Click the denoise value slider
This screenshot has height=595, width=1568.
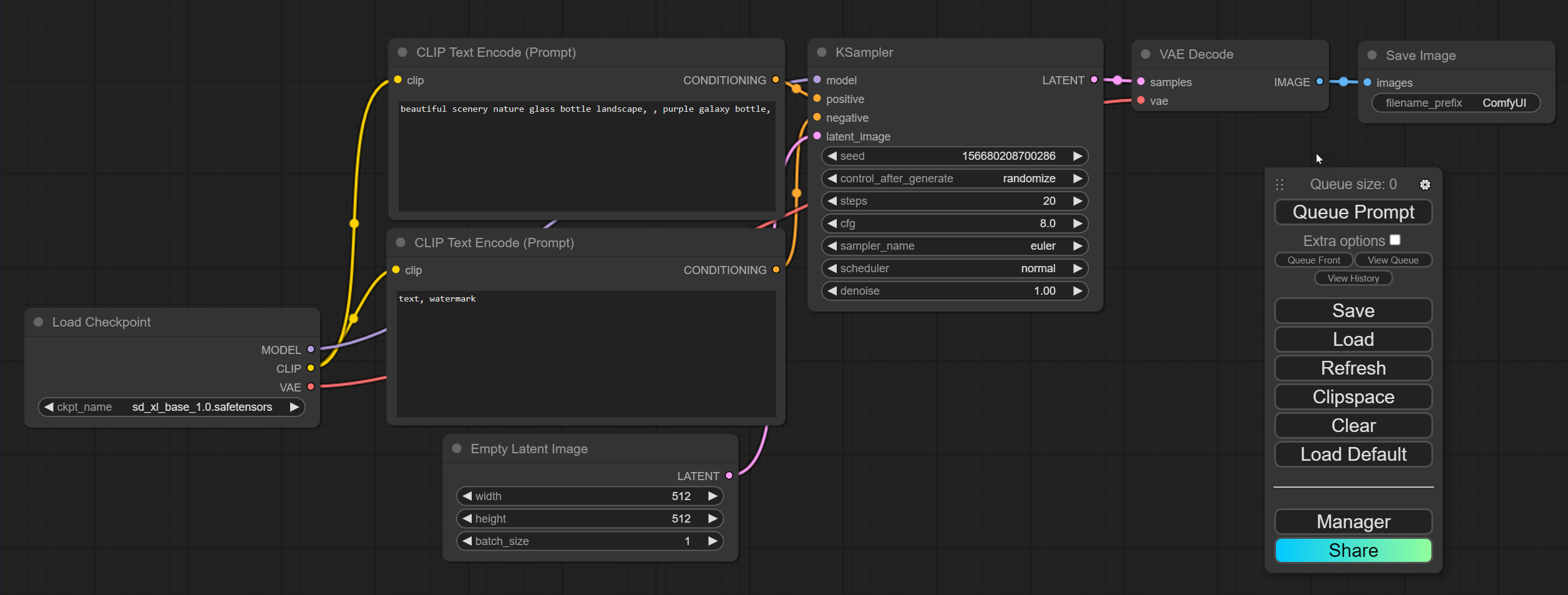click(x=955, y=291)
